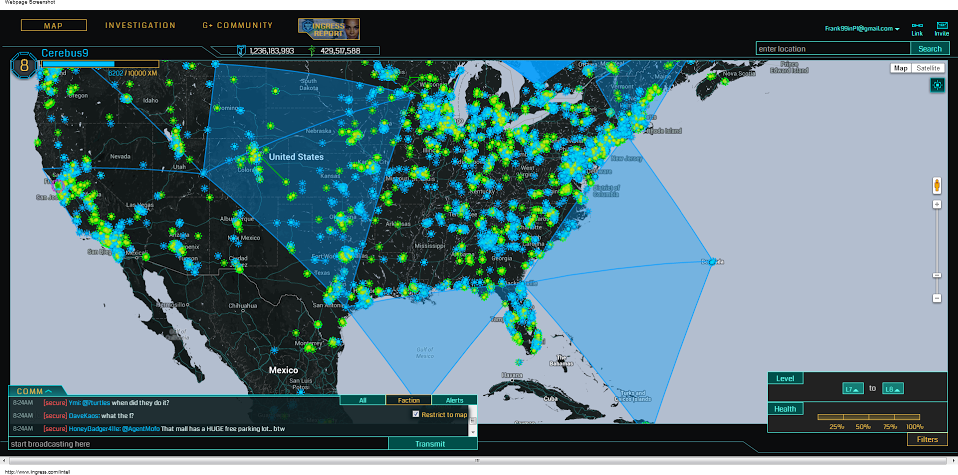Click the map zoom out minus button
The width and height of the screenshot is (958, 475).
click(937, 298)
